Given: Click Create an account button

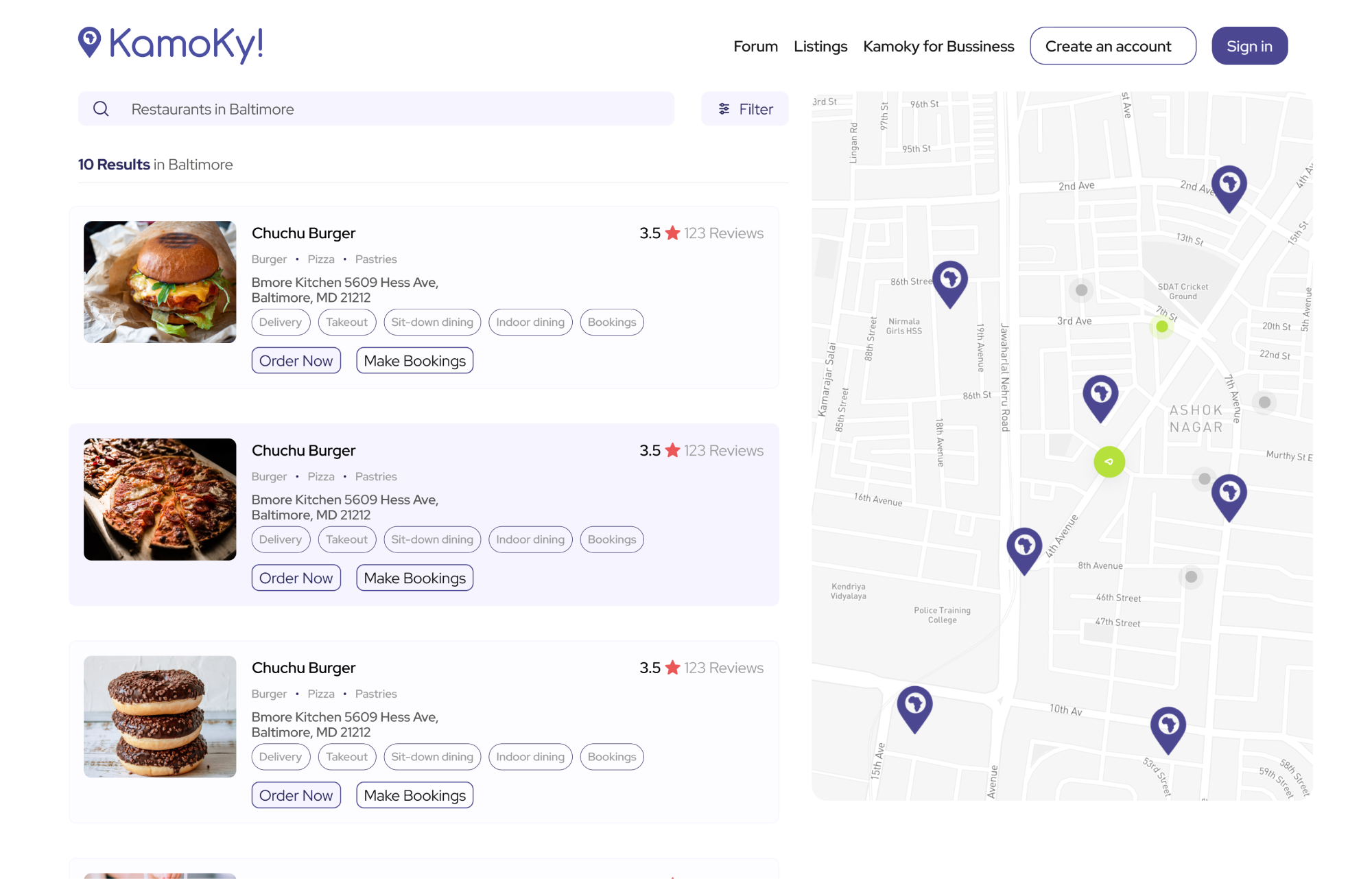Looking at the screenshot, I should (x=1113, y=47).
